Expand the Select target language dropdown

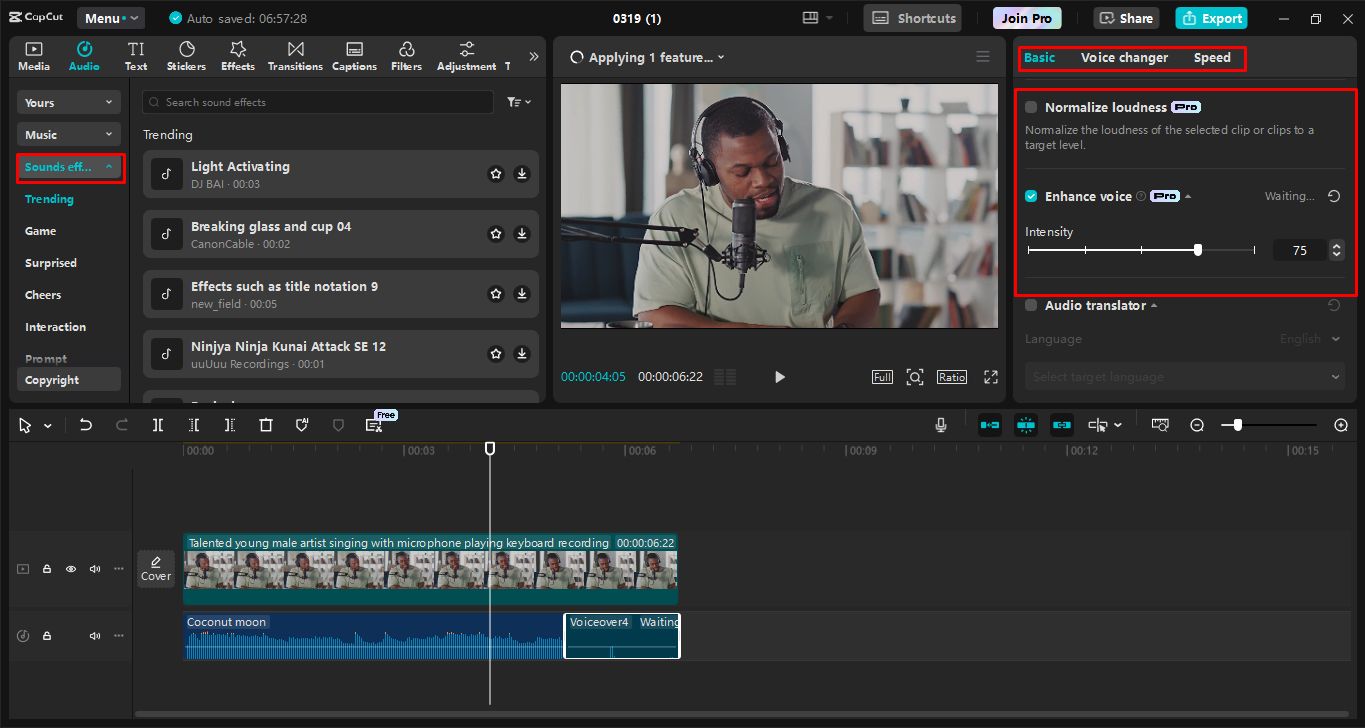1184,376
